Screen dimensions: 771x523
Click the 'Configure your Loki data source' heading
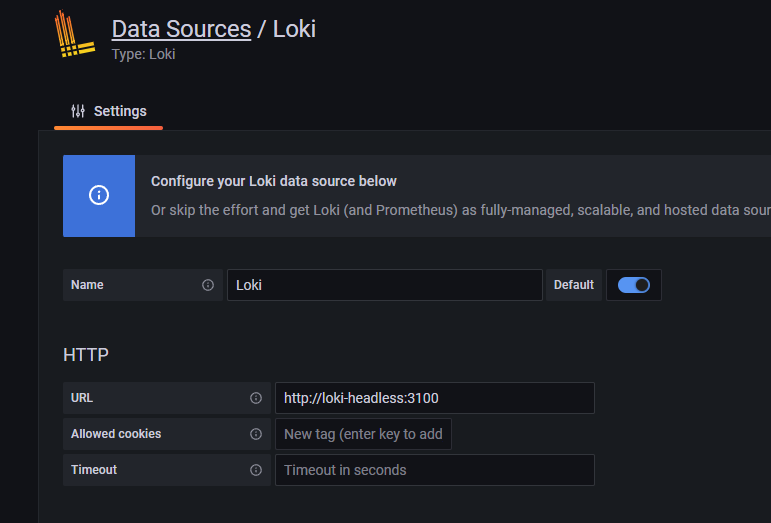[x=274, y=181]
